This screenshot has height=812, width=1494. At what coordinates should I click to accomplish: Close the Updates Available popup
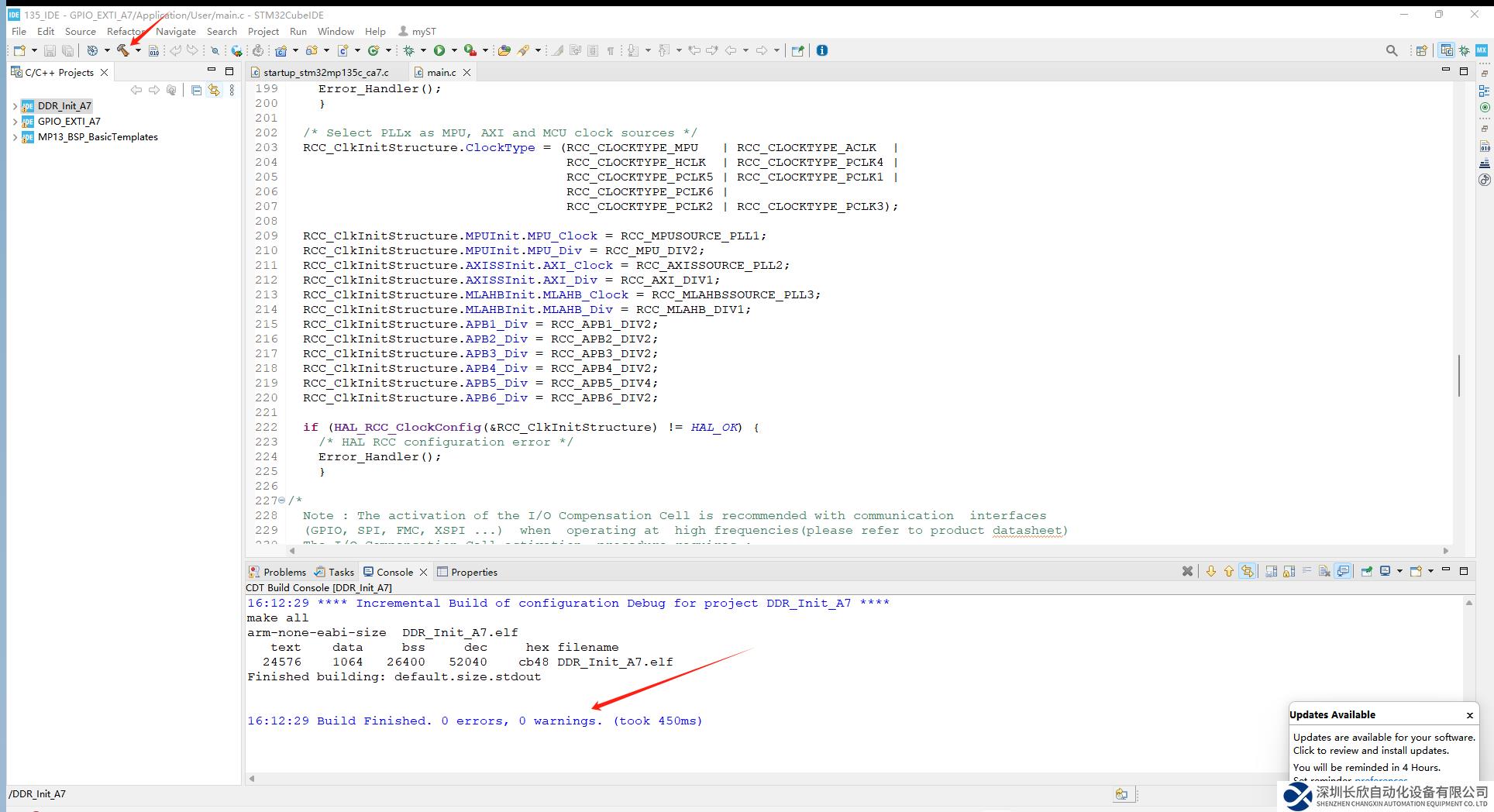click(x=1469, y=715)
